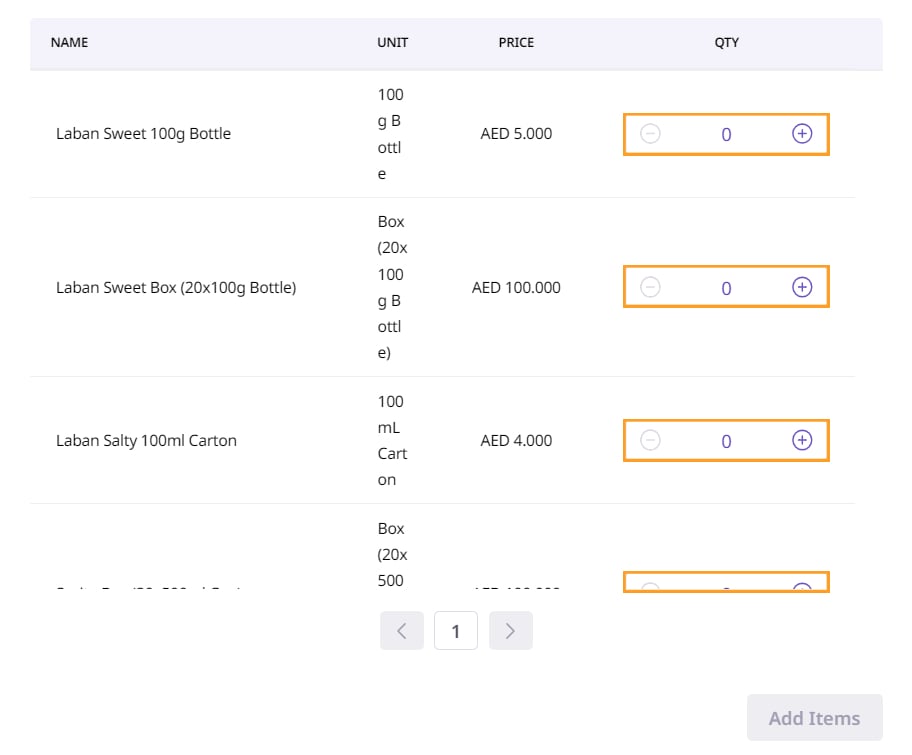Image resolution: width=912 pixels, height=755 pixels.
Task: Click quantity value for Laban Sweet Box
Action: 726,288
